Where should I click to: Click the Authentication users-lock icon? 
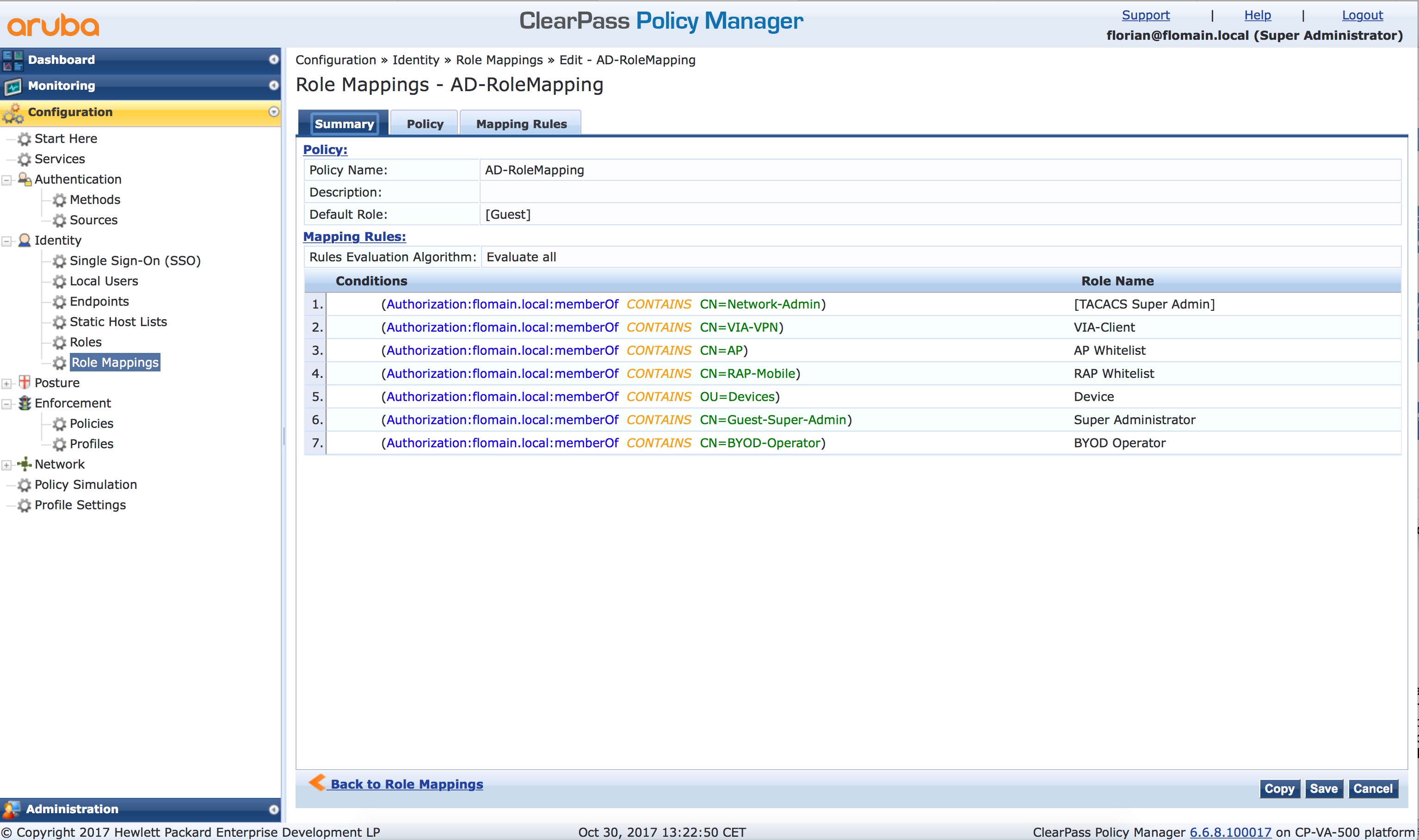(25, 179)
